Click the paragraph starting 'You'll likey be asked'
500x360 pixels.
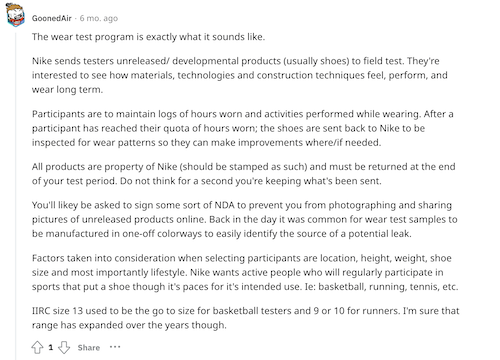(245, 219)
